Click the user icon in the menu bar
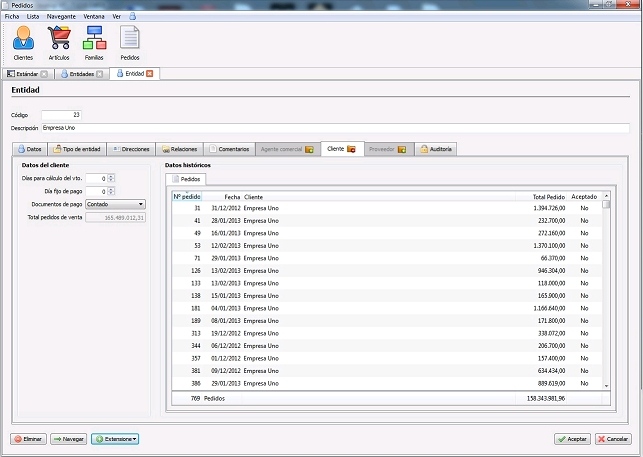The height and width of the screenshot is (457, 643). 134,17
